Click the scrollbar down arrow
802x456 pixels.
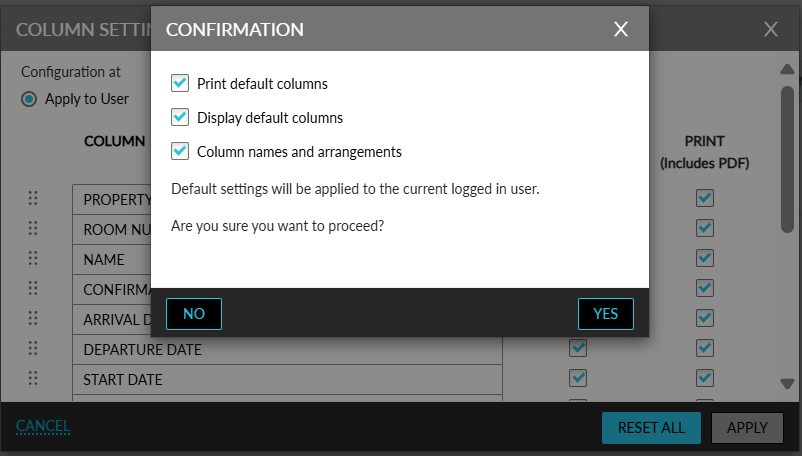787,383
